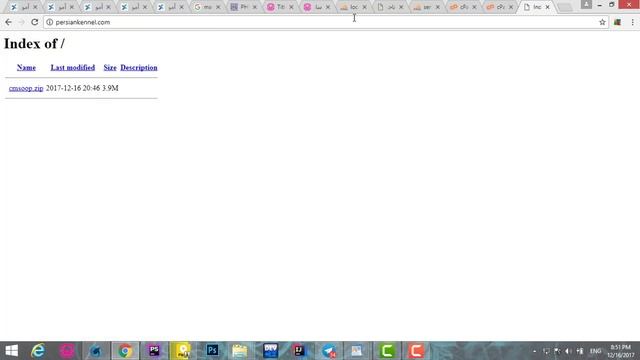Show hidden system tray icons
The width and height of the screenshot is (640, 360).
coord(535,351)
